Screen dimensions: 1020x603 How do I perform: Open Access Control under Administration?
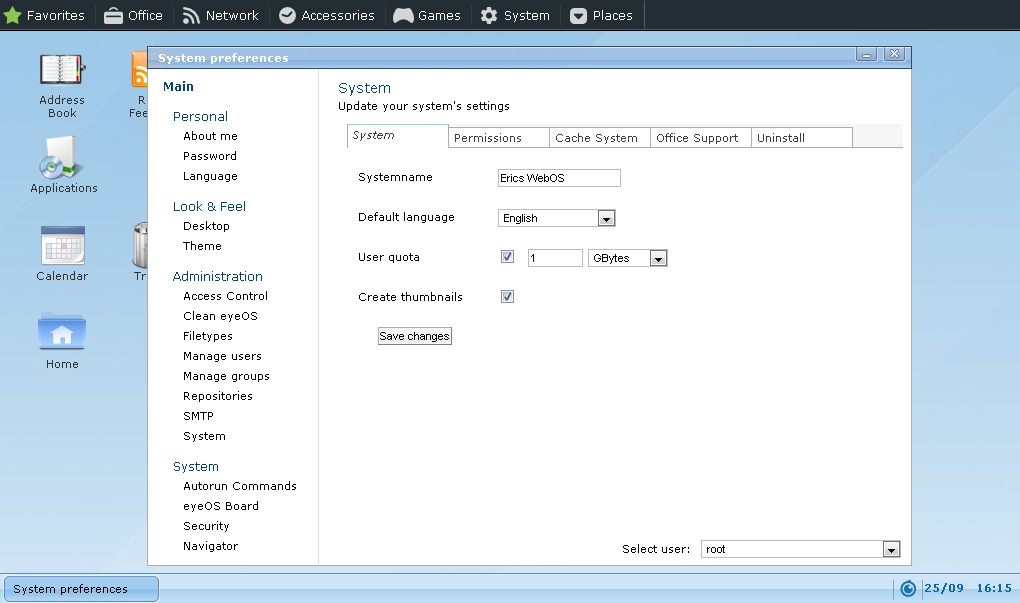[225, 296]
